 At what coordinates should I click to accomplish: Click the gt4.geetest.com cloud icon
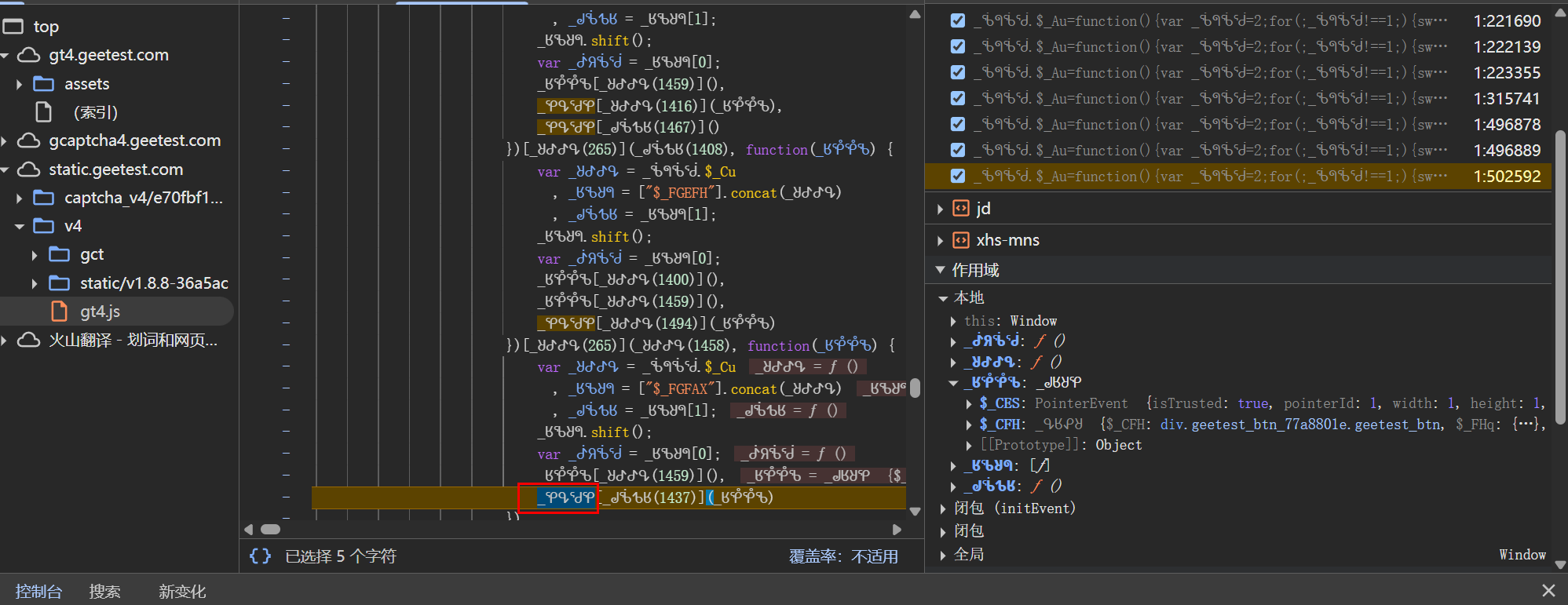28,55
